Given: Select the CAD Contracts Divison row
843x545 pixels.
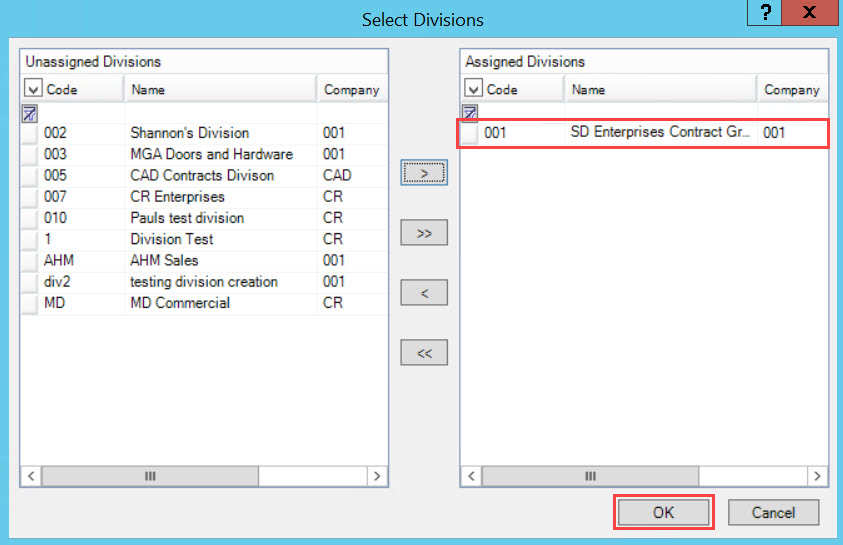Looking at the screenshot, I should pyautogui.click(x=204, y=176).
